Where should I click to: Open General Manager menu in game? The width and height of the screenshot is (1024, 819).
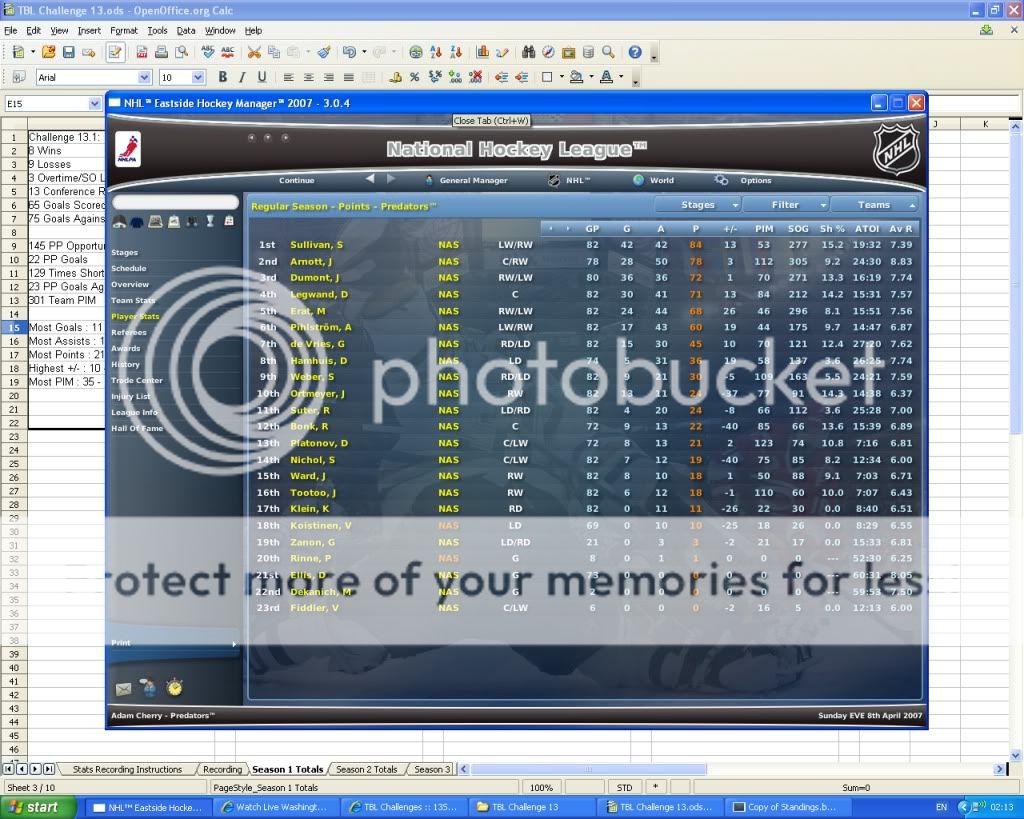[473, 180]
